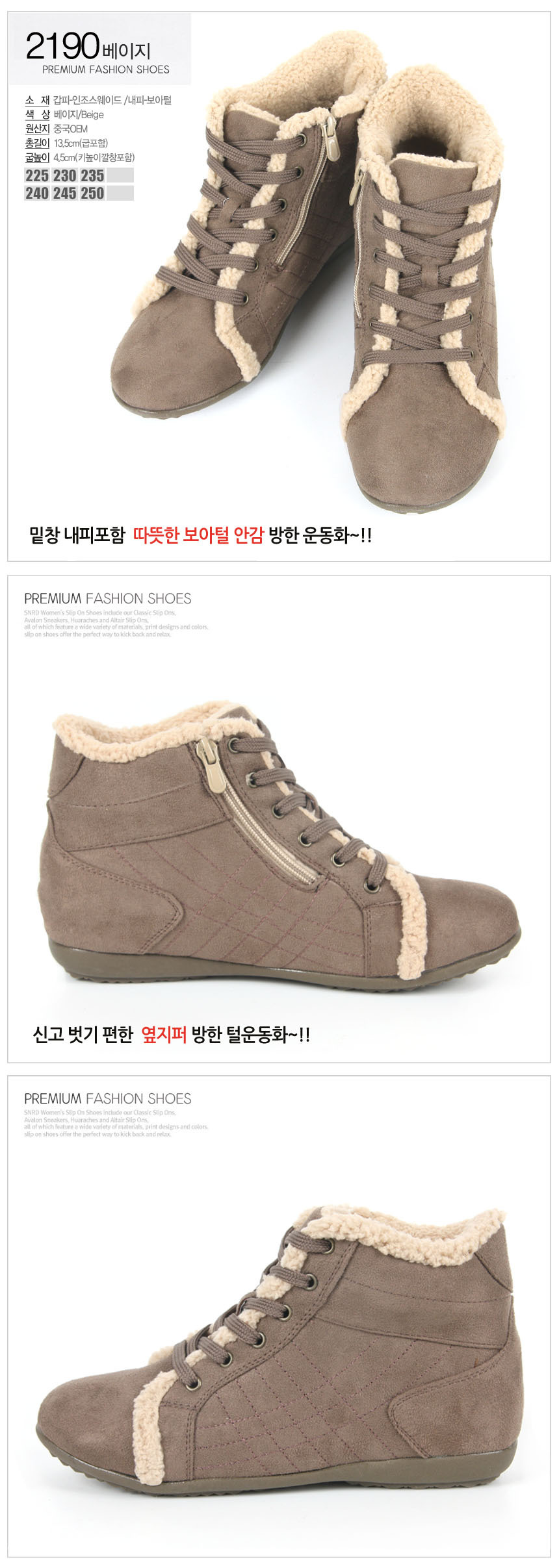The image size is (559, 1568).
Task: Click the 굽높이 heel height label
Action: click(37, 157)
